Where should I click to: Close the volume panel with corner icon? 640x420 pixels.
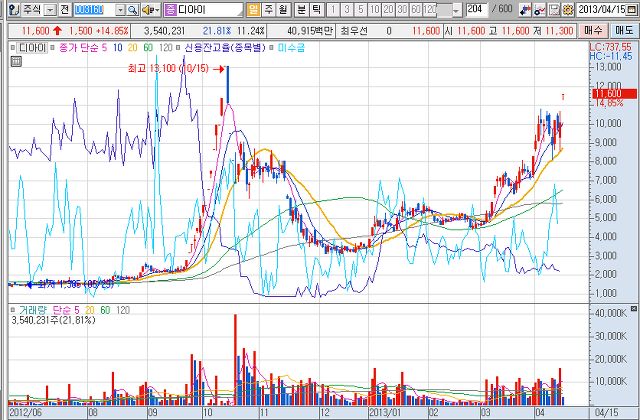pyautogui.click(x=633, y=309)
